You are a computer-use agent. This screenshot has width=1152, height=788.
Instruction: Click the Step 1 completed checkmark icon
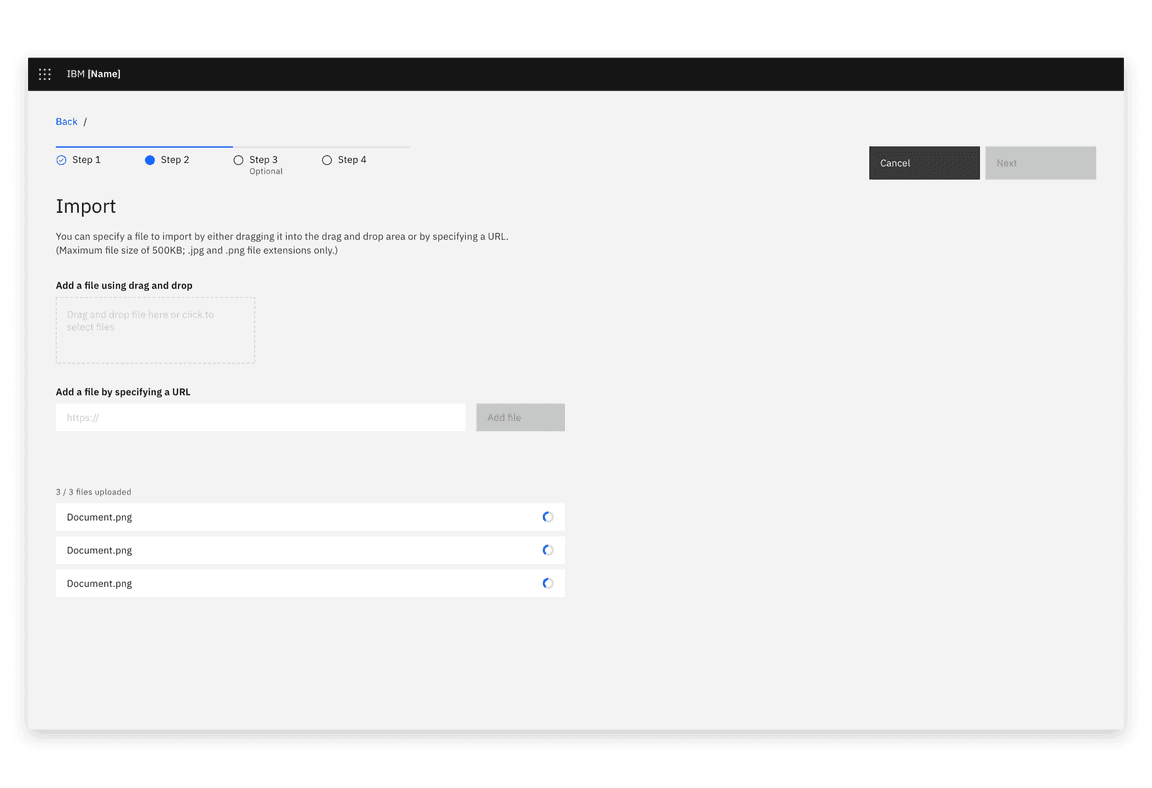click(x=60, y=159)
